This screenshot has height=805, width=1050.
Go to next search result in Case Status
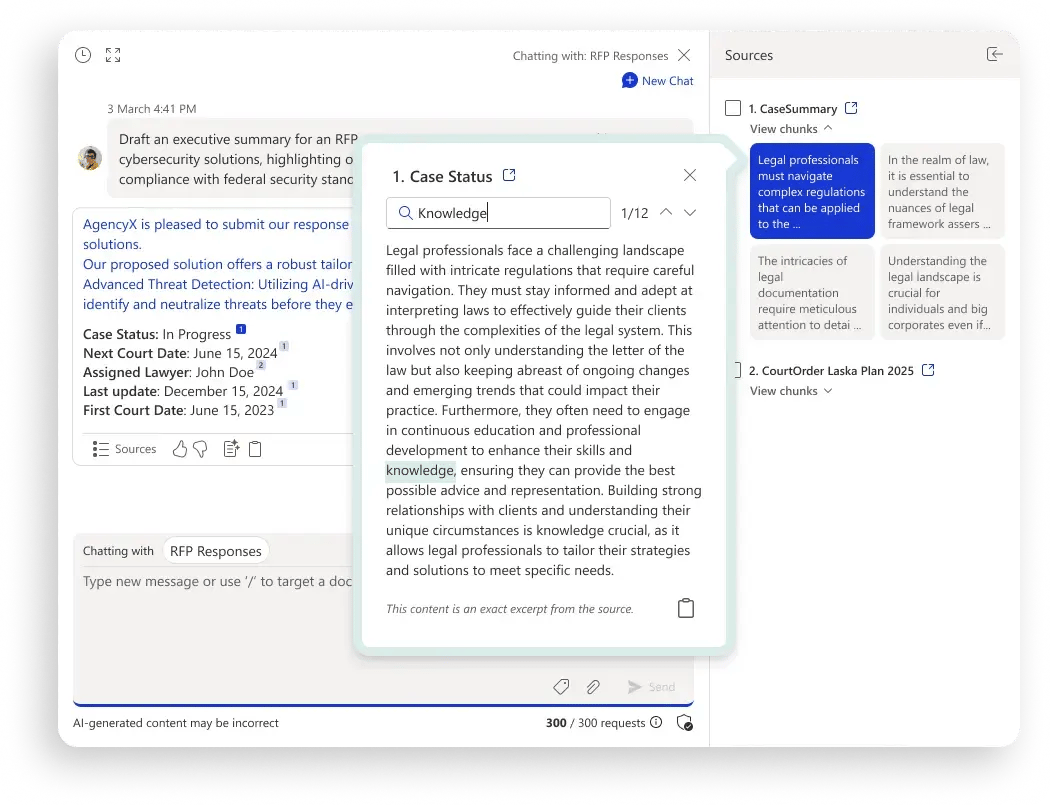coord(690,212)
